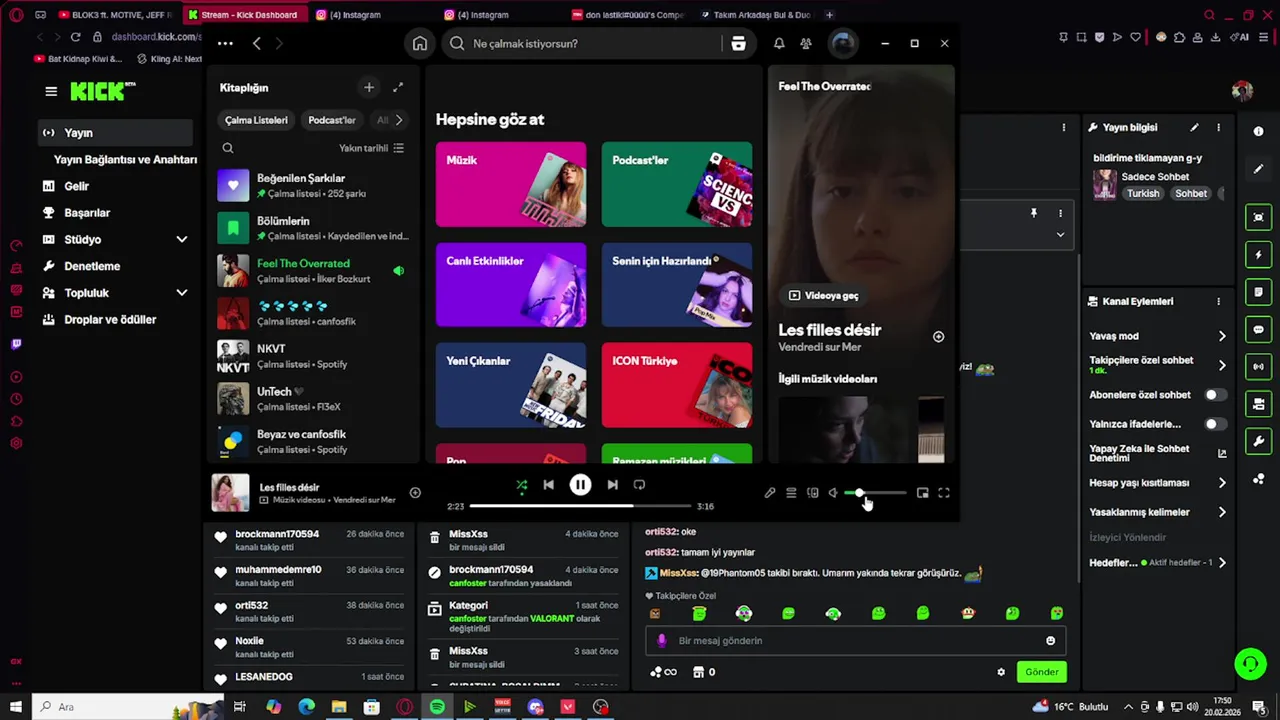
Task: Open Denetleme in Kick sidebar
Action: pos(92,266)
